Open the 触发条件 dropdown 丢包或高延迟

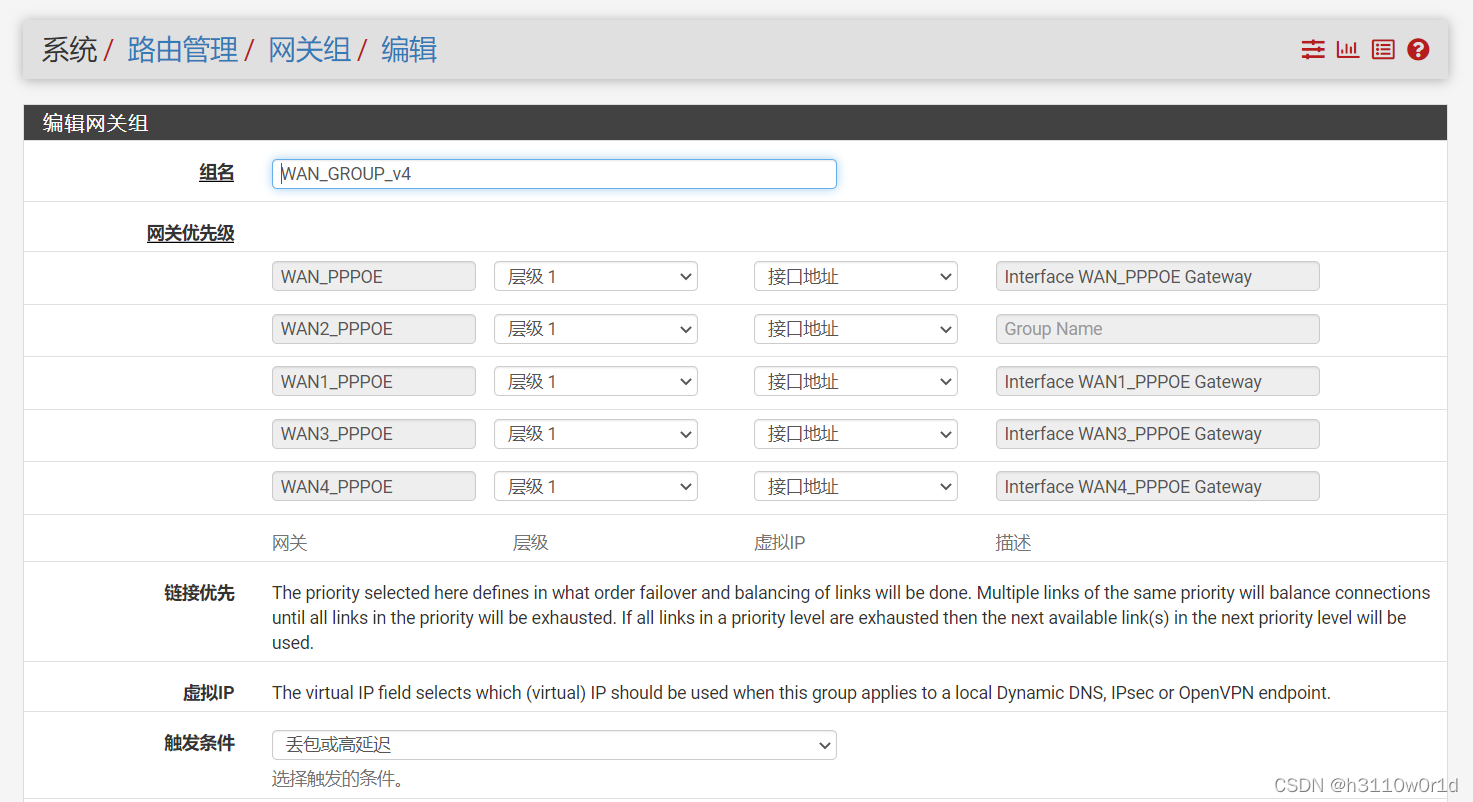[x=554, y=745]
